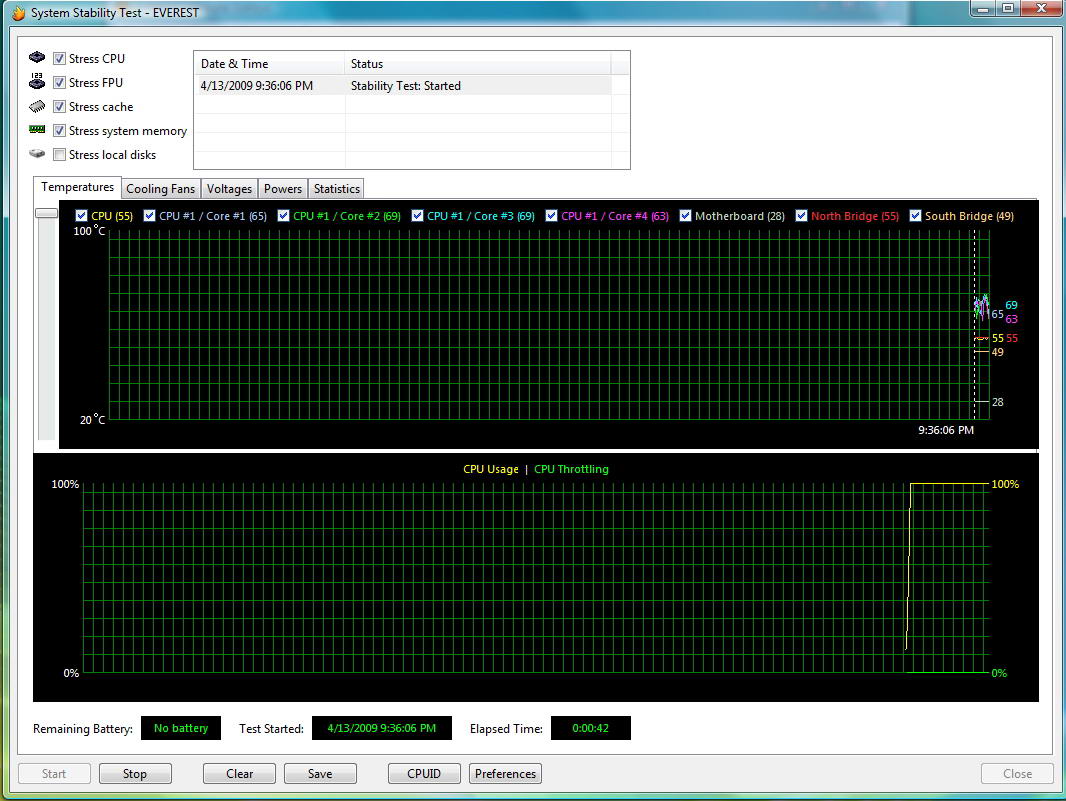Click the Stop button
The image size is (1066, 801).
pos(135,774)
